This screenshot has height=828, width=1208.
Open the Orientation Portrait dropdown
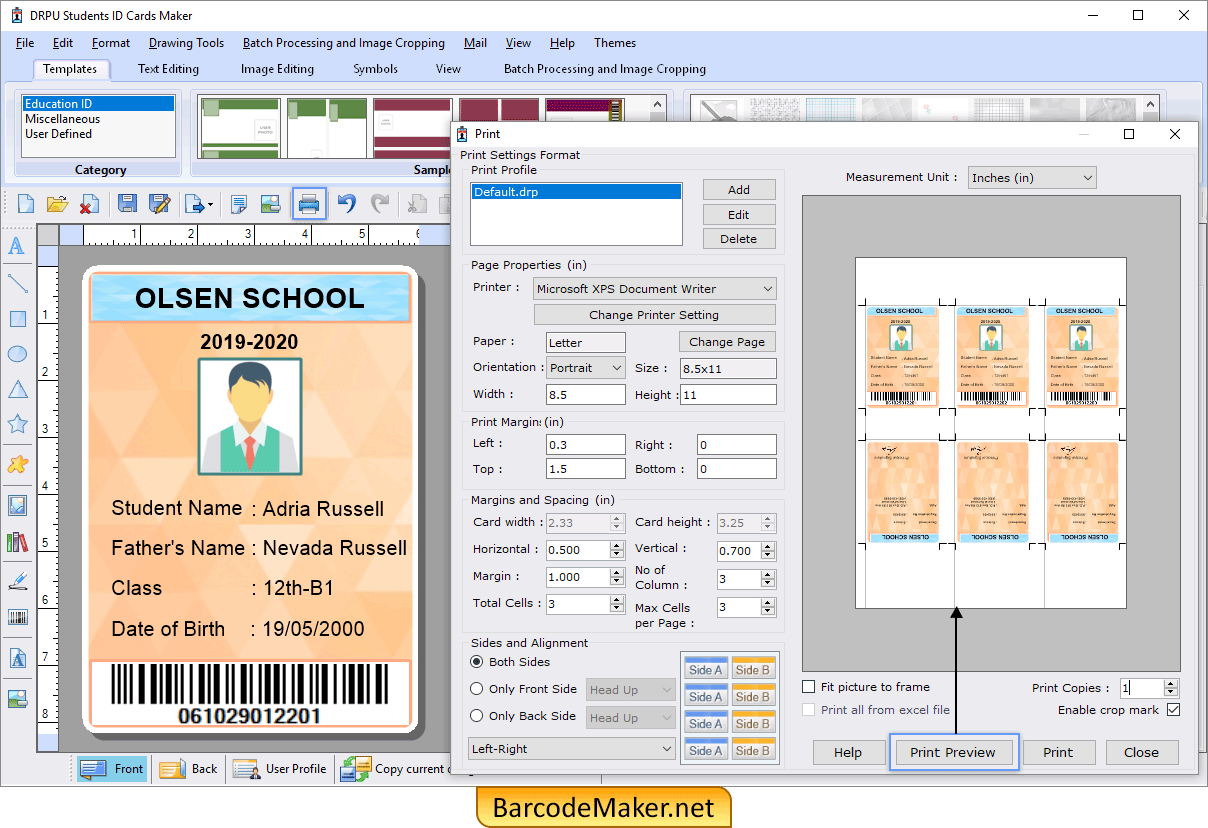586,368
